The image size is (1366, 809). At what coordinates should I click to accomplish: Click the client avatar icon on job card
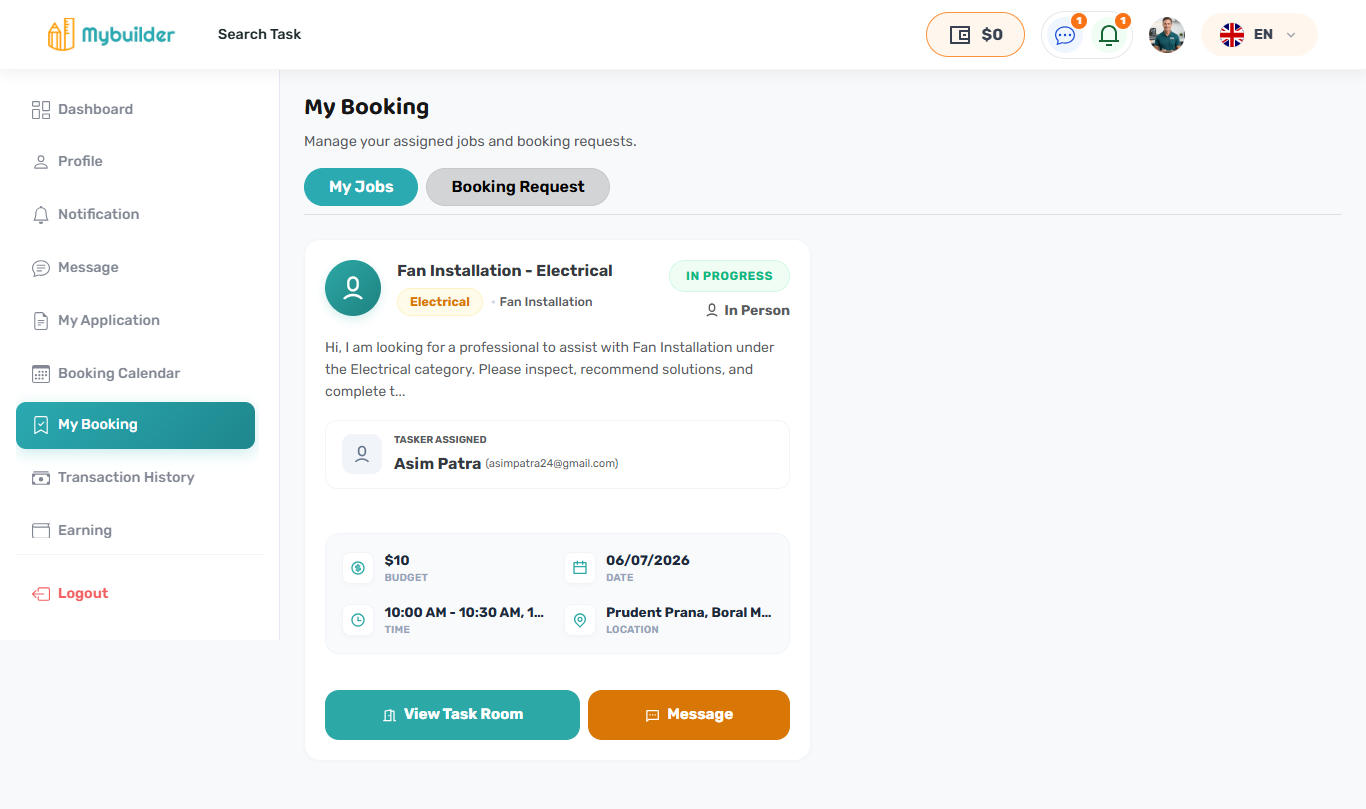click(353, 288)
